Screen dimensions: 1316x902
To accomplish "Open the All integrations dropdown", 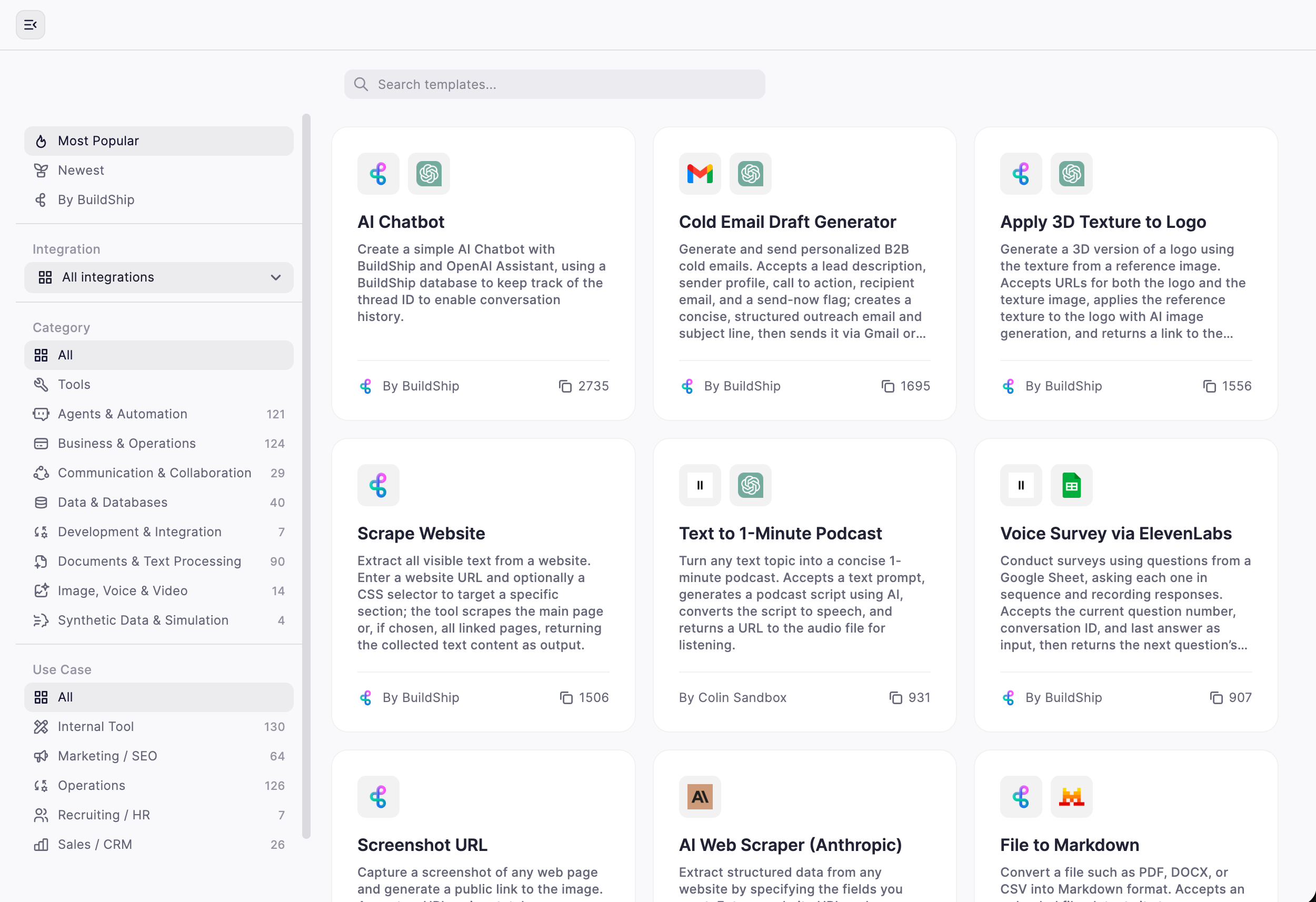I will tap(158, 277).
